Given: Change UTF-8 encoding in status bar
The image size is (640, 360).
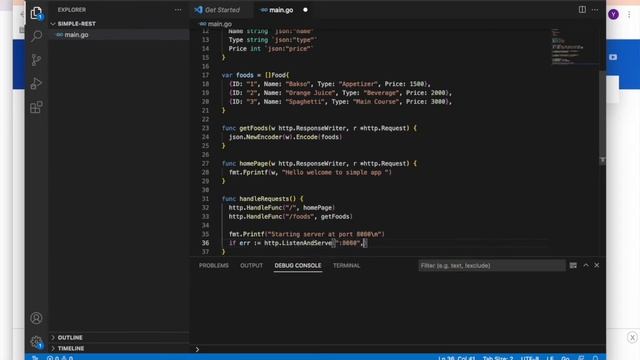Looking at the screenshot, I should [529, 358].
